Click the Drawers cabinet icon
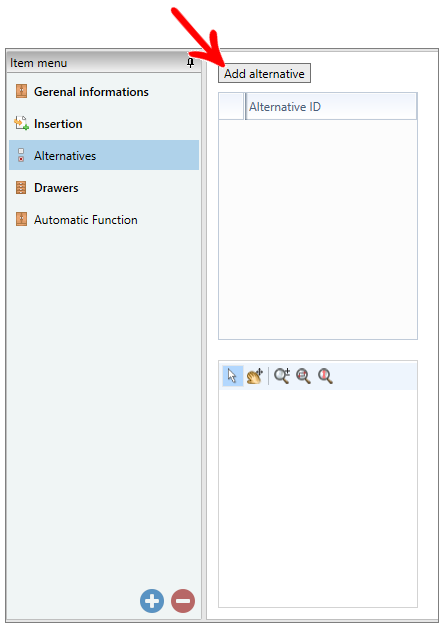Screen dimensions: 447x632 (21, 187)
